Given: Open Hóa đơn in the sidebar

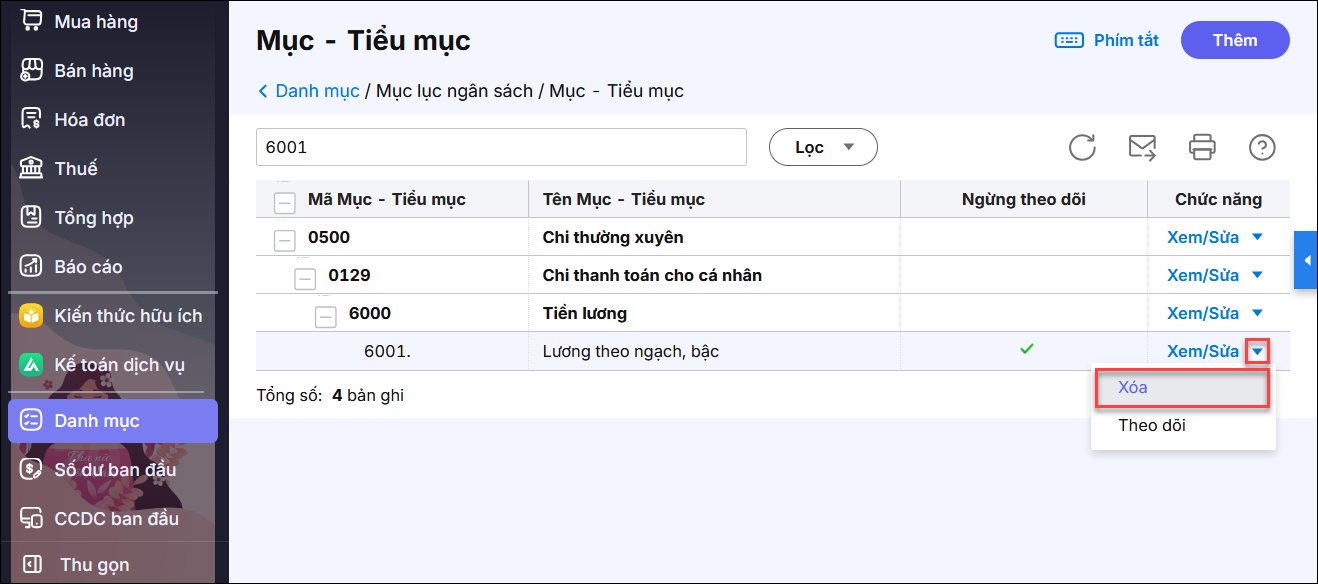Looking at the screenshot, I should [x=89, y=120].
